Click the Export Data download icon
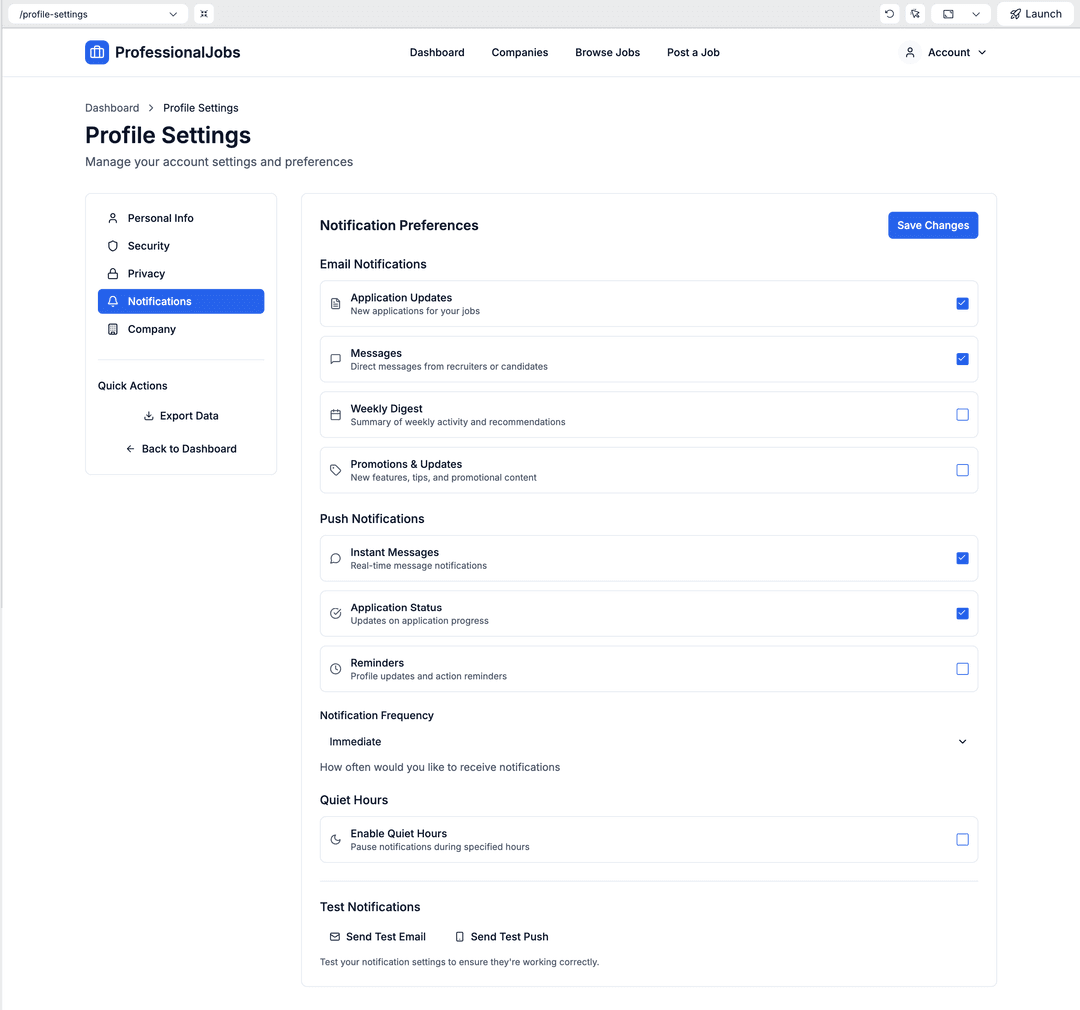The image size is (1080, 1010). click(x=149, y=416)
